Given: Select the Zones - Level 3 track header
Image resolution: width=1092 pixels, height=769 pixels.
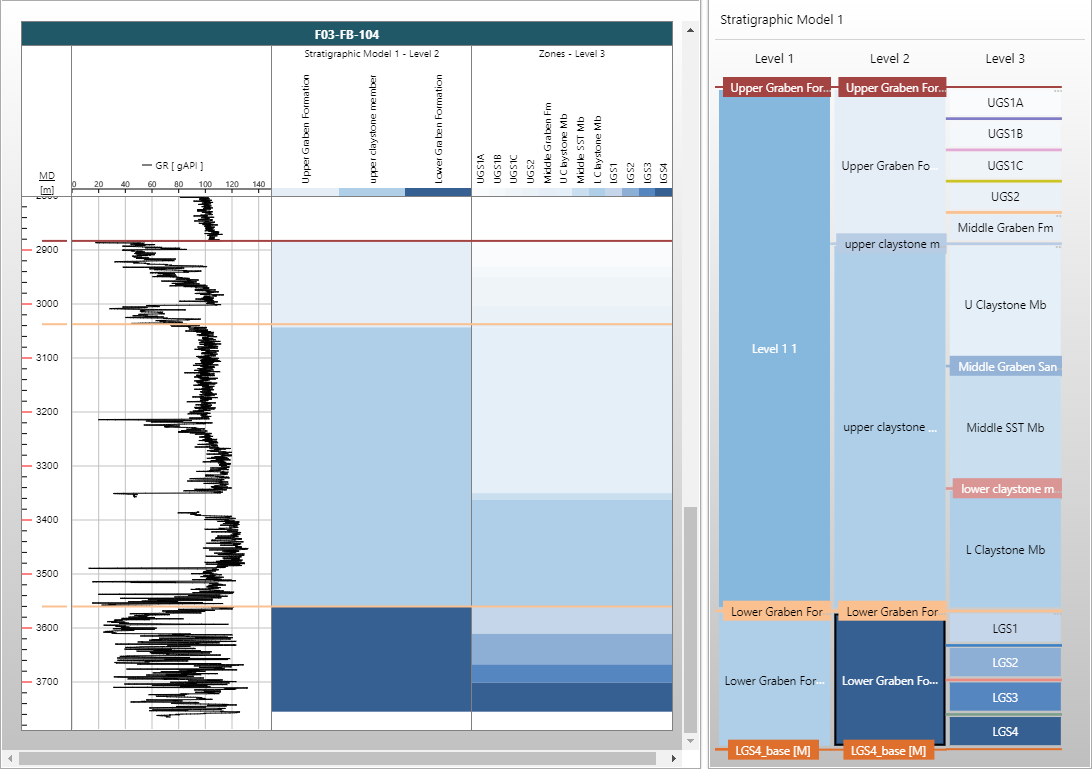Looking at the screenshot, I should pos(570,54).
